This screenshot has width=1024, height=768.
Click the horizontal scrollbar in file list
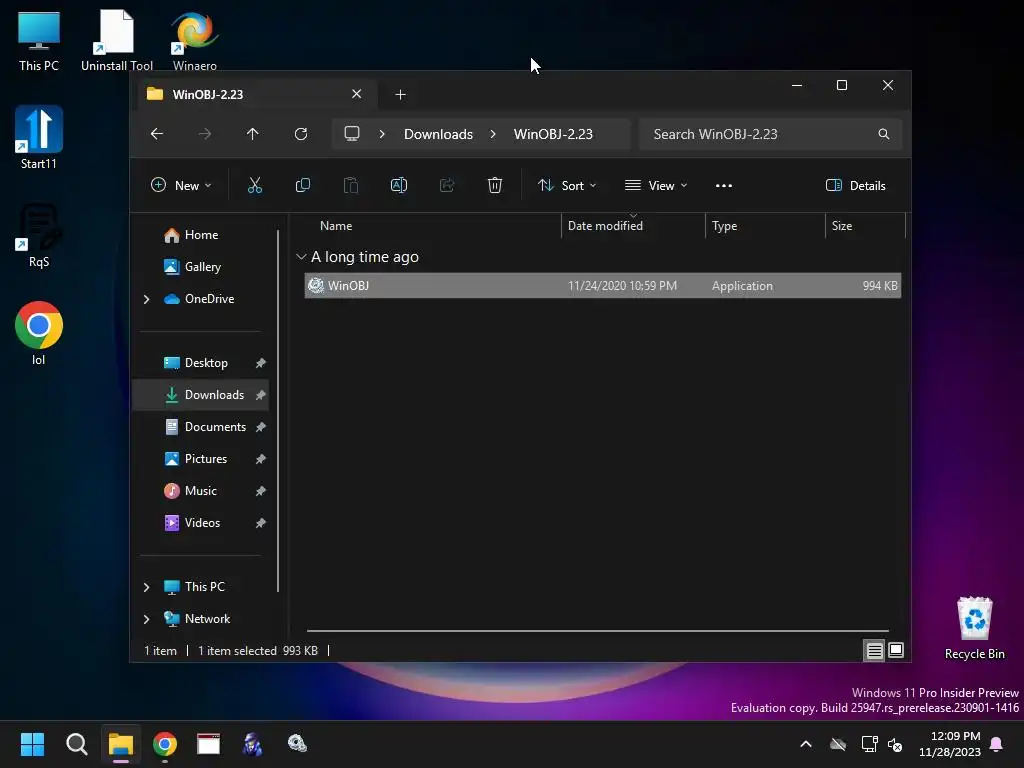pos(598,631)
